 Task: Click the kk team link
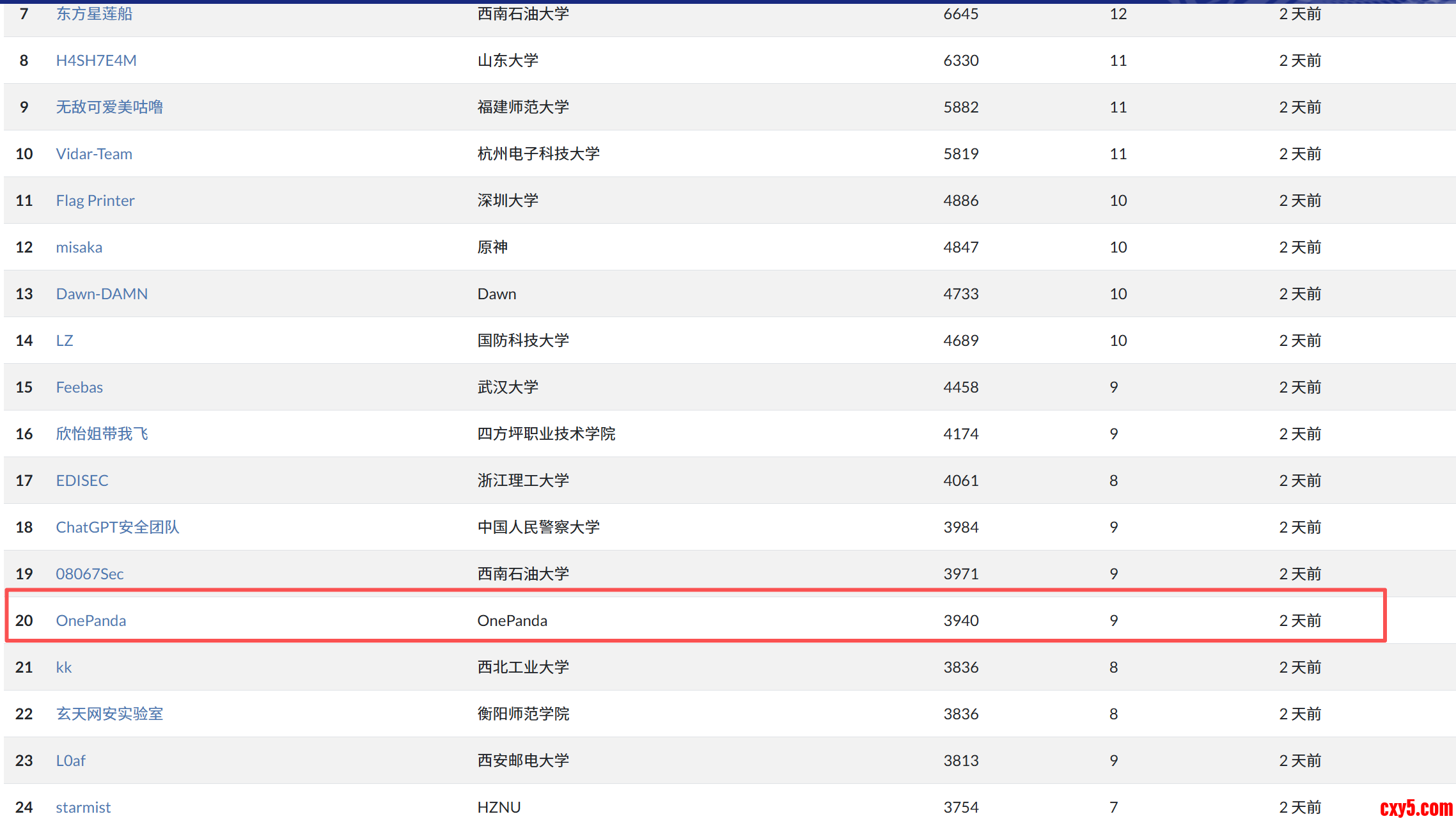(63, 668)
